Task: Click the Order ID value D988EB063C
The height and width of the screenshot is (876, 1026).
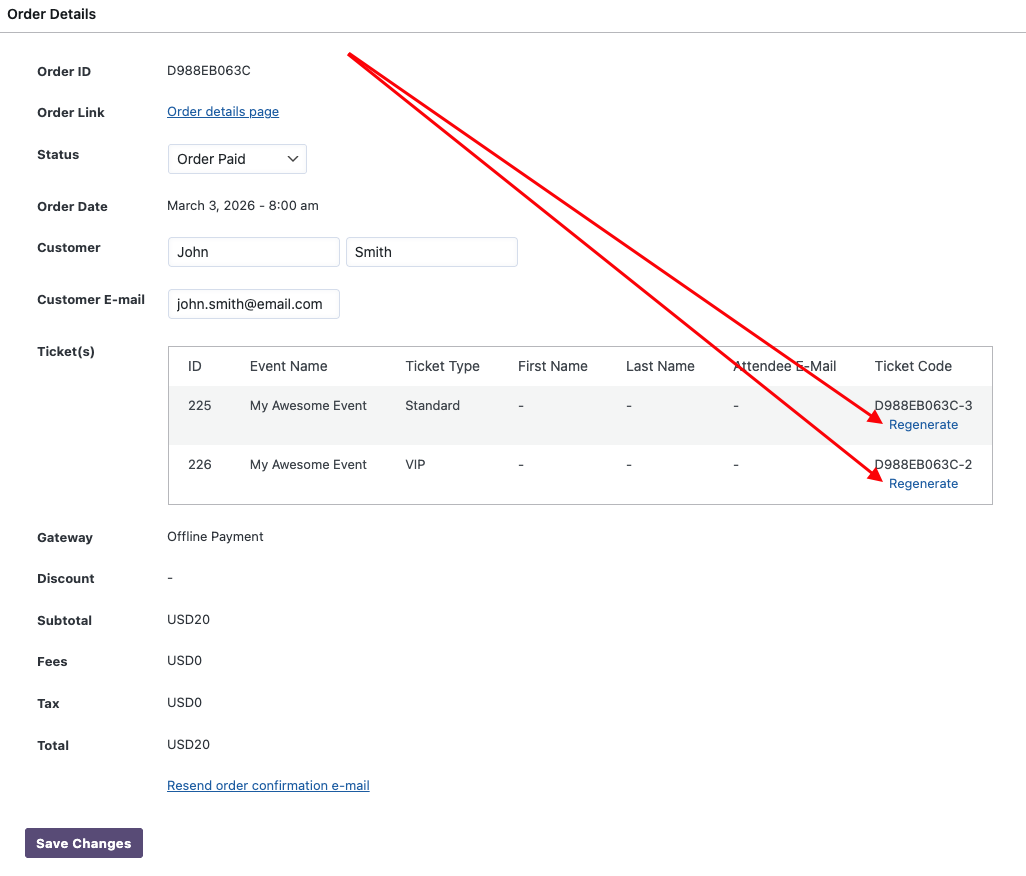Action: [x=209, y=71]
